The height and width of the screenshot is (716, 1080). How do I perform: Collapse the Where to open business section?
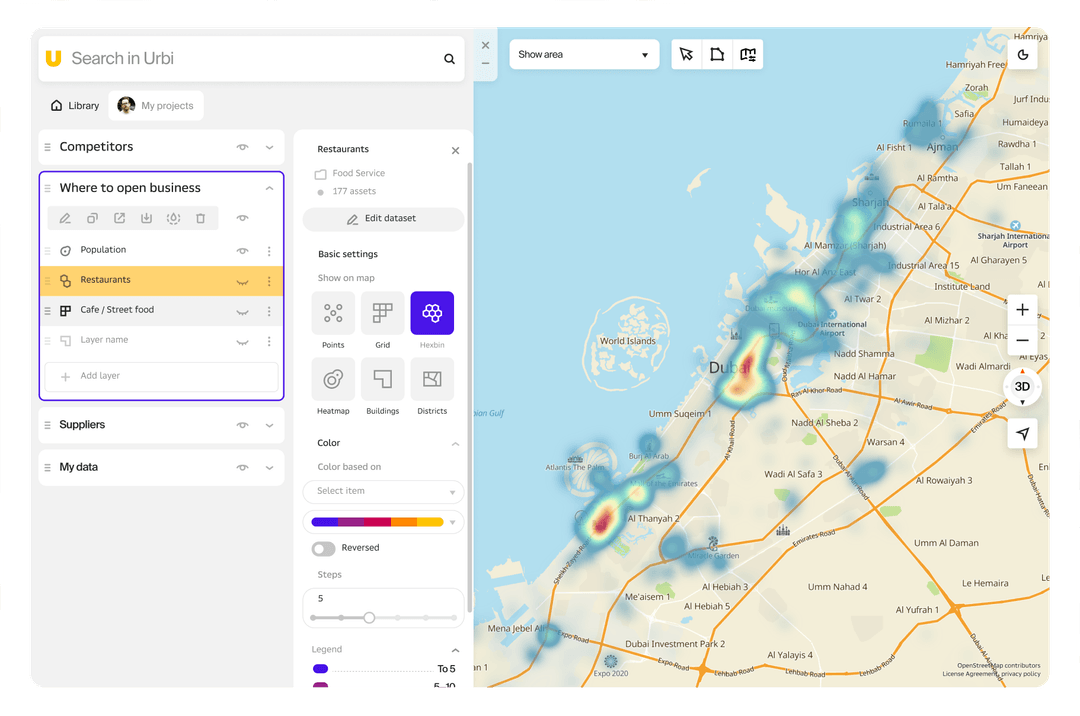269,187
